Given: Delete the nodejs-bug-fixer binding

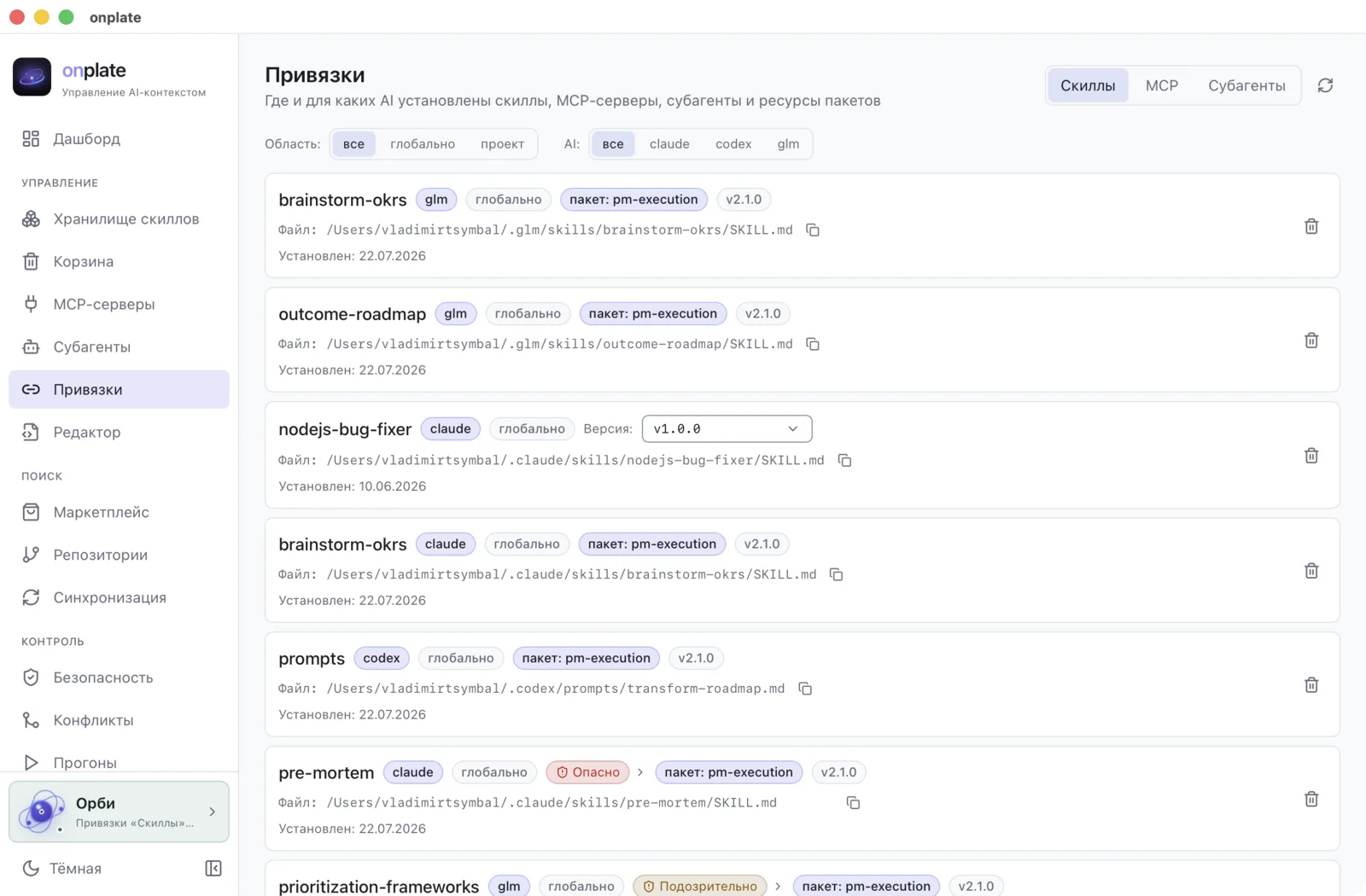Looking at the screenshot, I should pos(1311,456).
